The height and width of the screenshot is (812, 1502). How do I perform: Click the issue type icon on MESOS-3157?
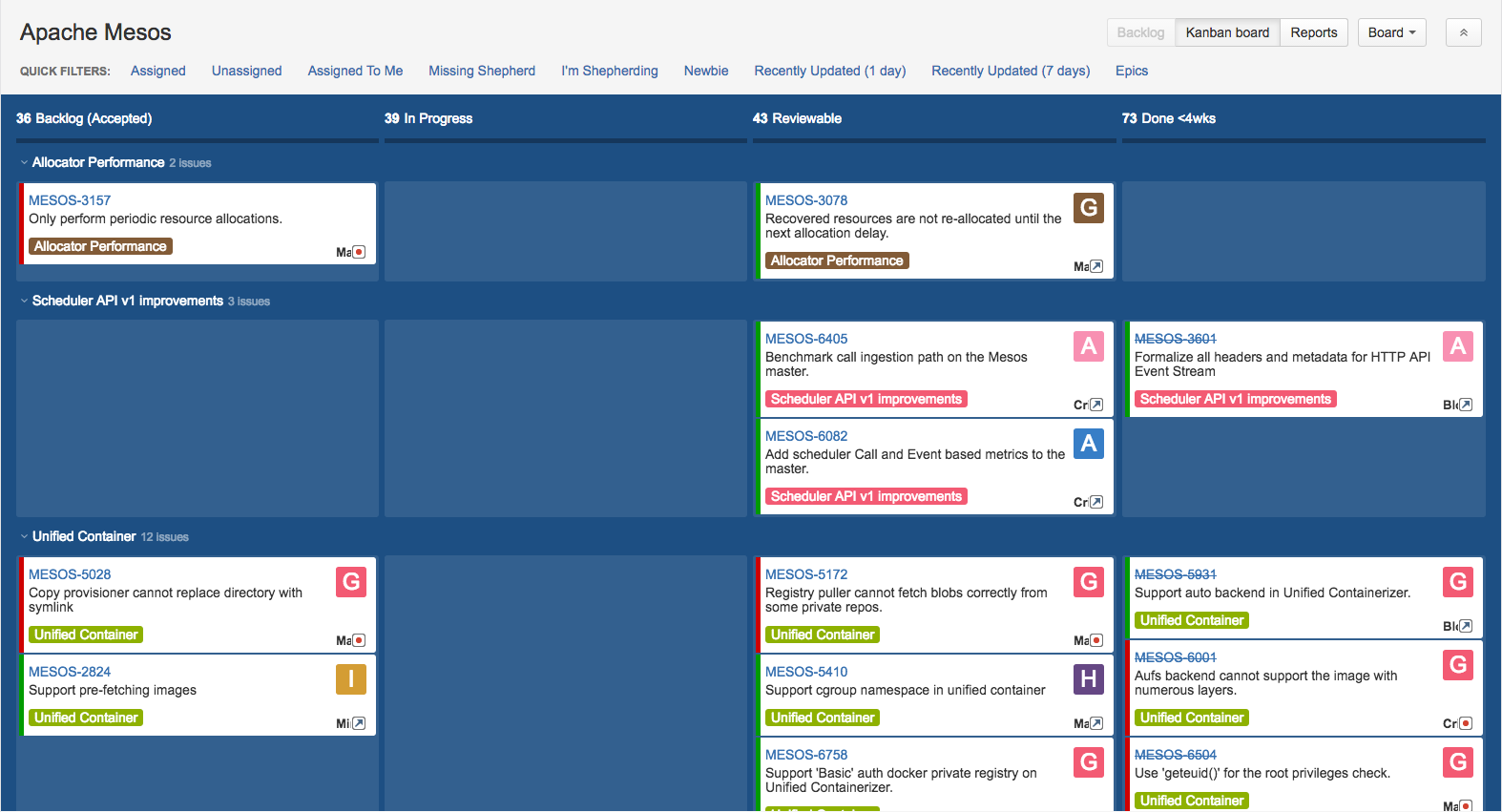[x=360, y=252]
